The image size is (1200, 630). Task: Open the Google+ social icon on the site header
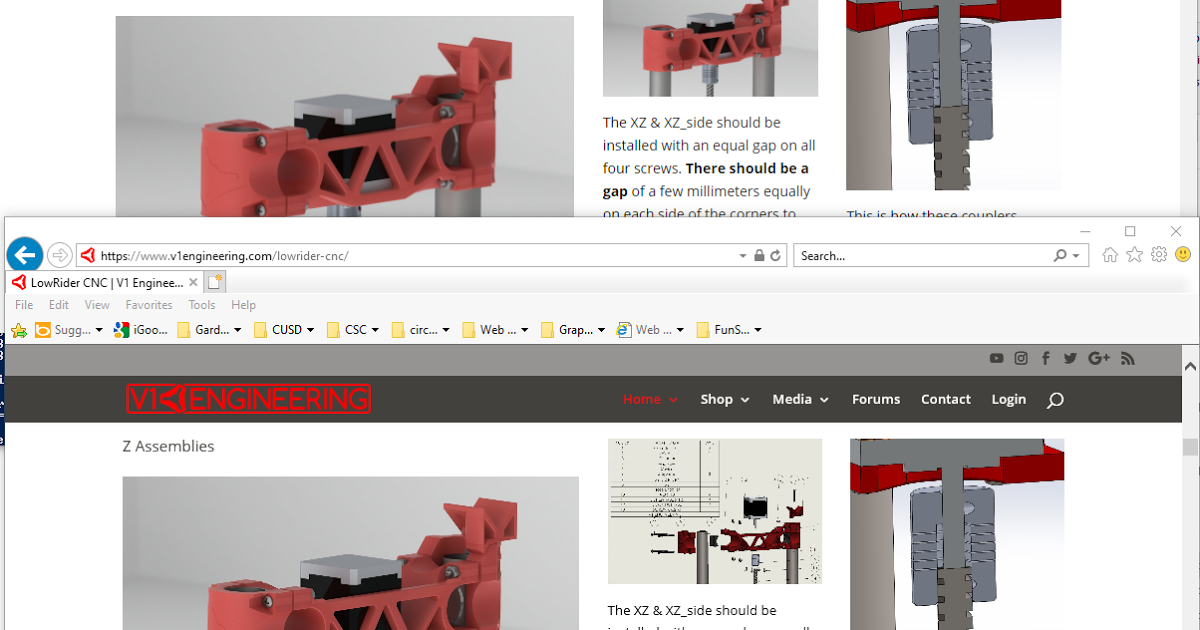[x=1099, y=358]
